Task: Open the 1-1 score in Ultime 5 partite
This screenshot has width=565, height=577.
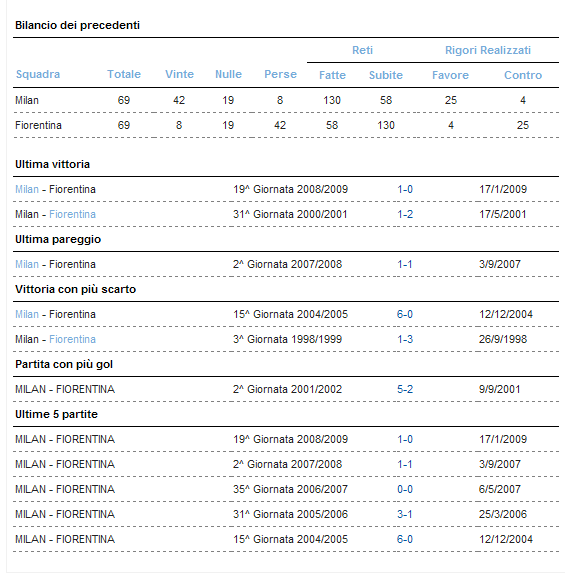Action: tap(405, 464)
